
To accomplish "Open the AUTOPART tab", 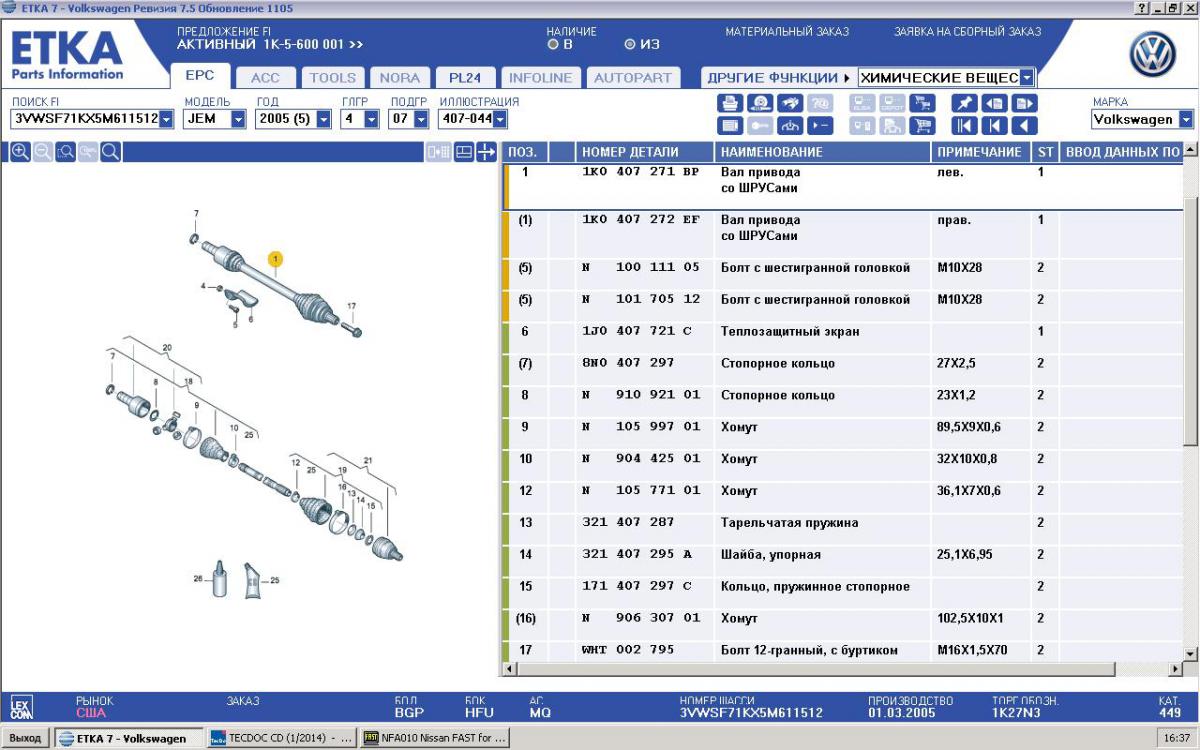I will coord(633,77).
